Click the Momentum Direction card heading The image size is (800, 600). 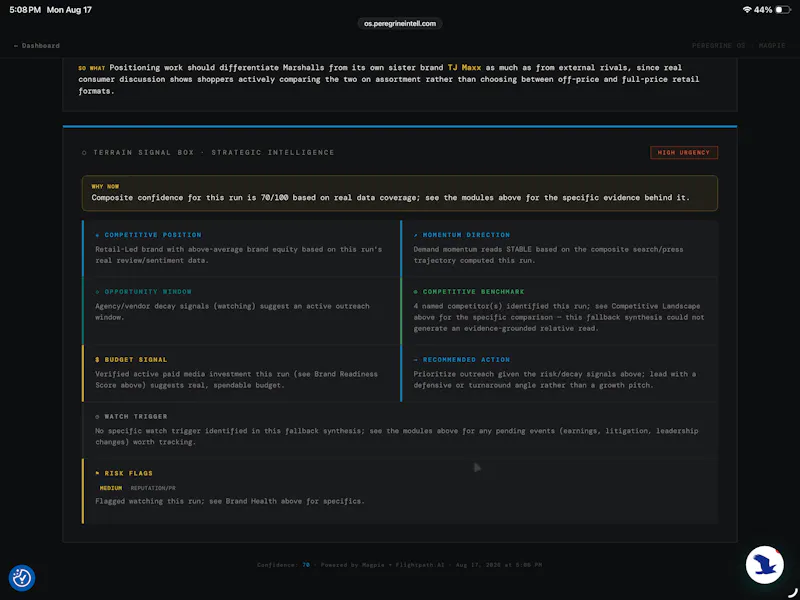point(466,235)
